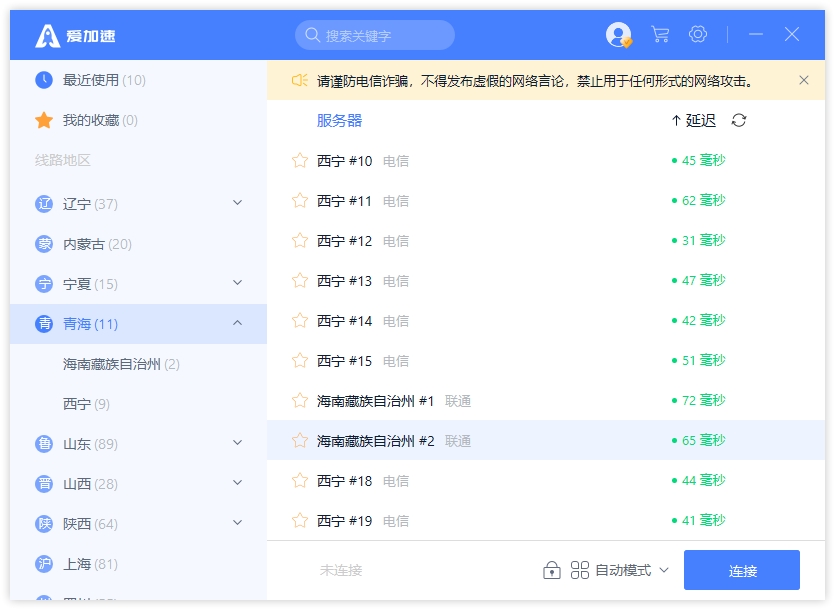Click the 未连接 status text

click(x=341, y=571)
